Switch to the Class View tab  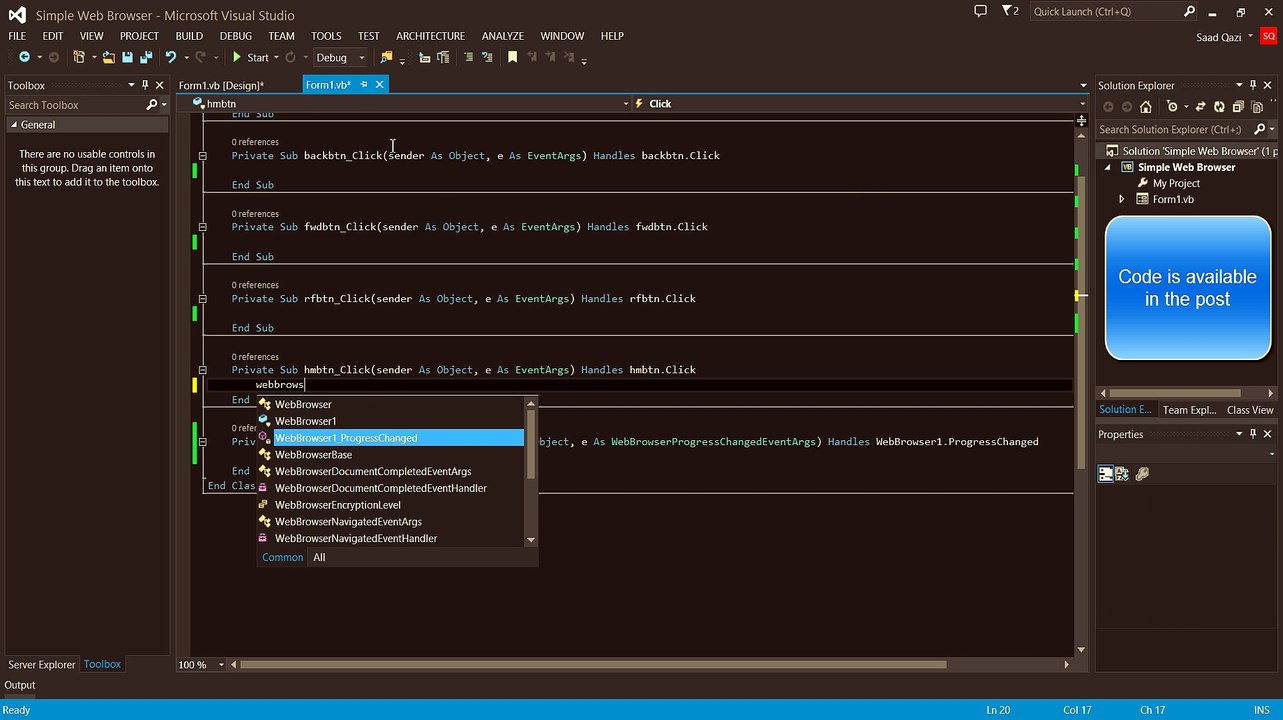[1250, 410]
